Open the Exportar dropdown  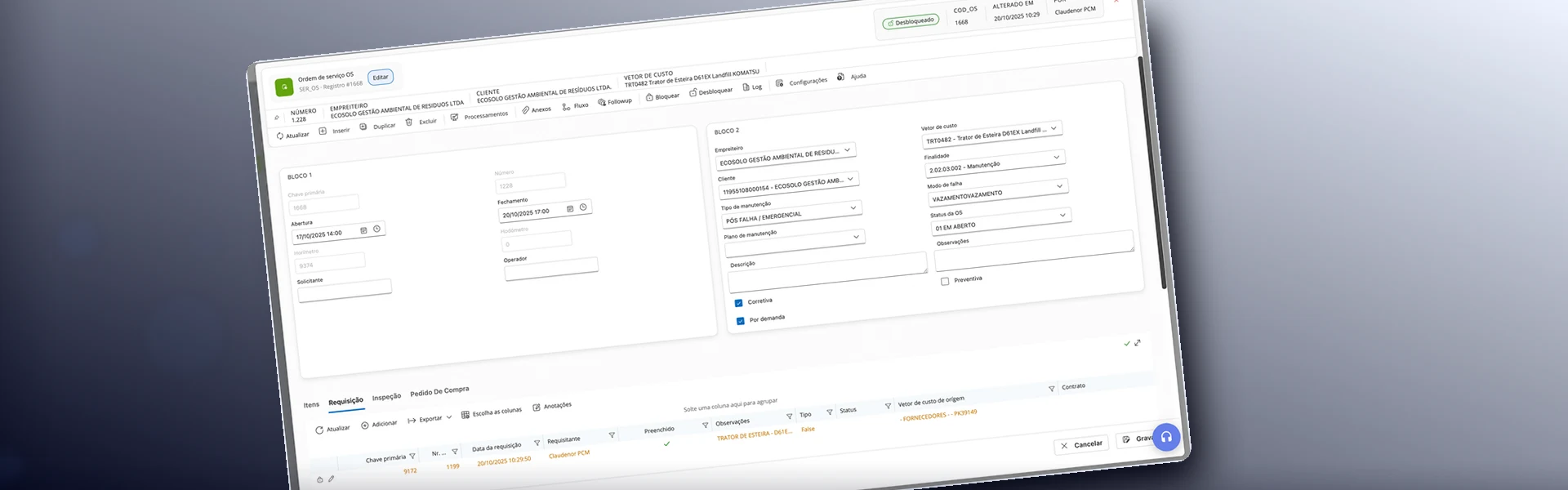pos(430,419)
